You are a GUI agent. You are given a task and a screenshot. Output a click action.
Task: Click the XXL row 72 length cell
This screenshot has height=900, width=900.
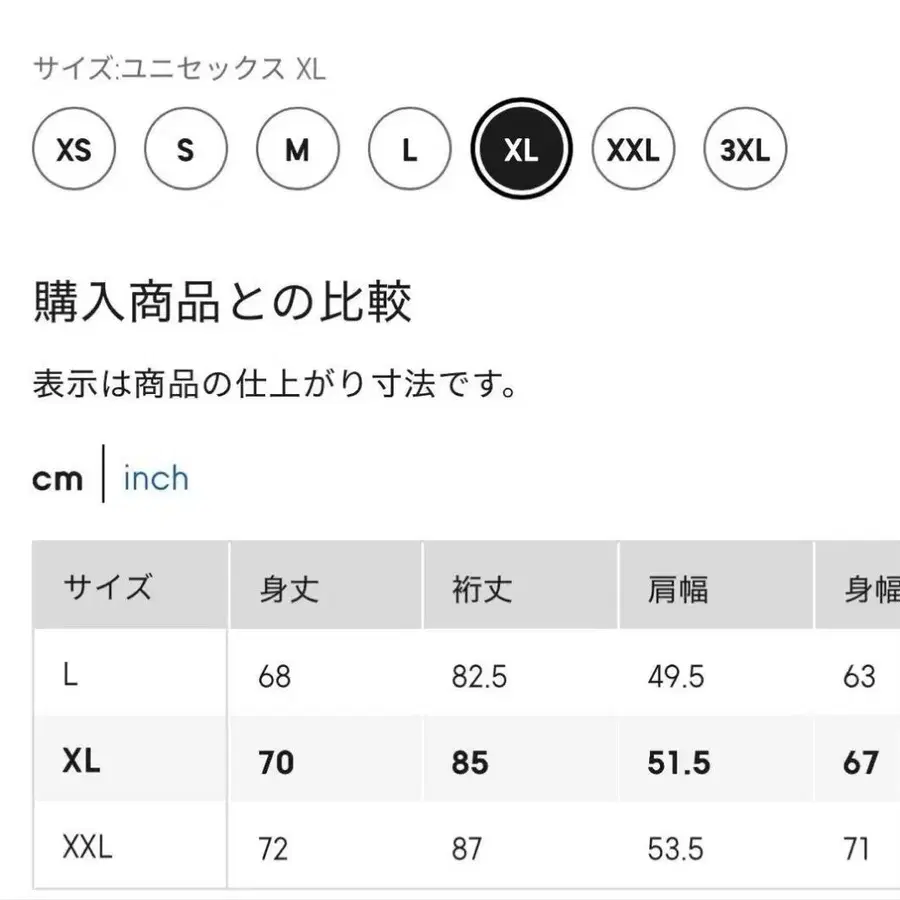click(273, 850)
